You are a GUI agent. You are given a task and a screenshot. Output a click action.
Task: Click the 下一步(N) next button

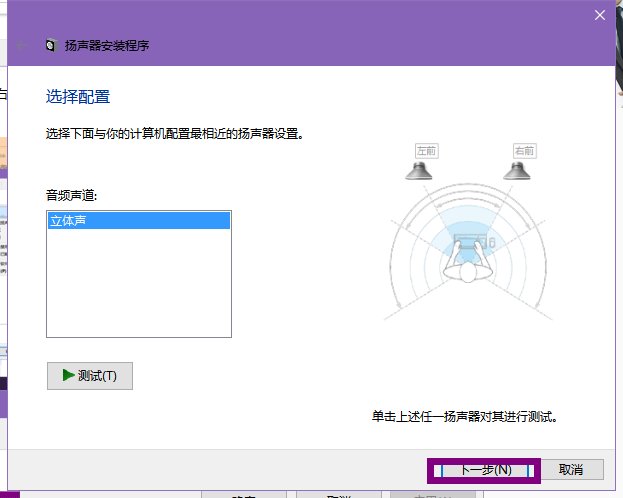coord(484,471)
